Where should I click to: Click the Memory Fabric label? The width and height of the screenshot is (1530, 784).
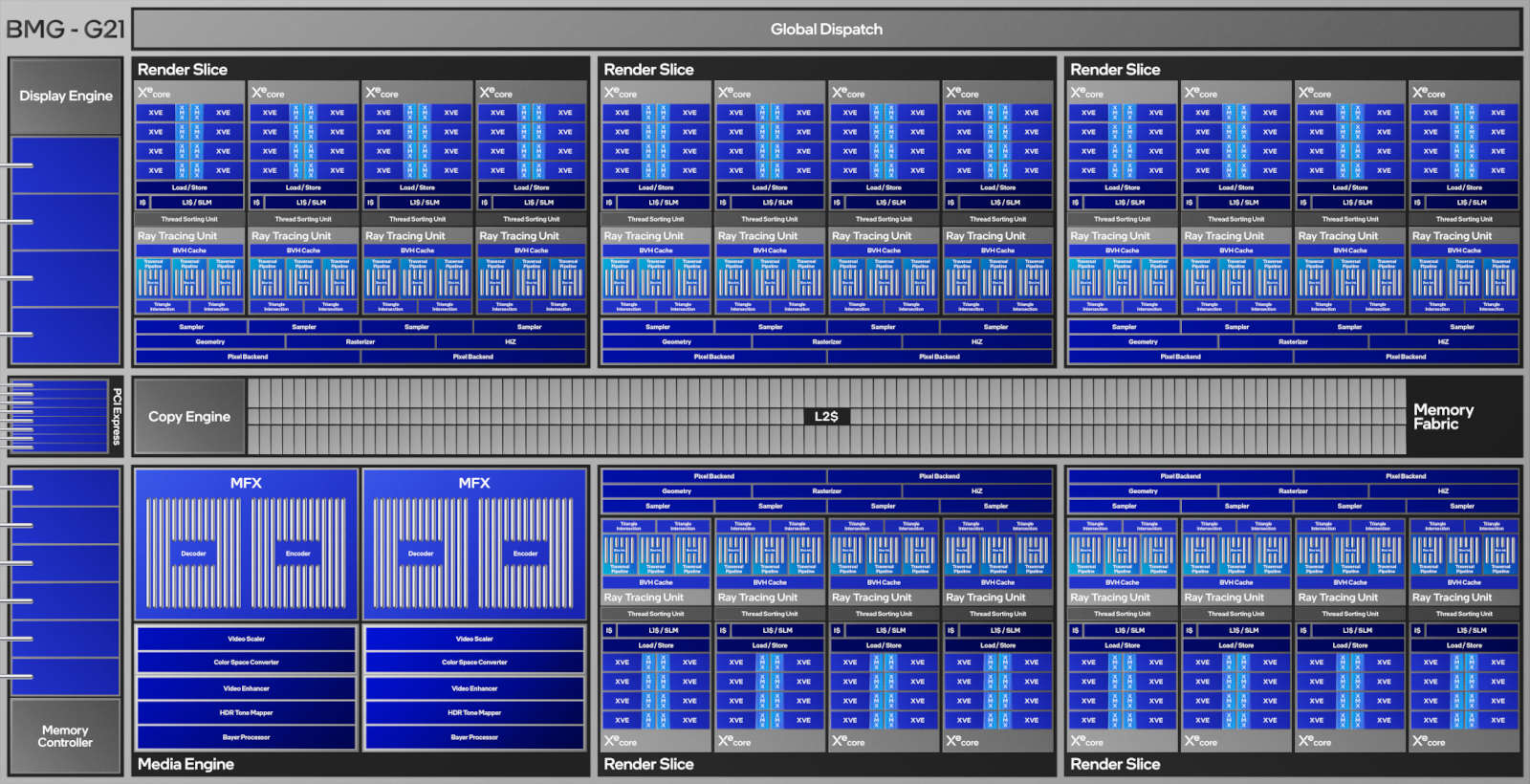[1443, 417]
